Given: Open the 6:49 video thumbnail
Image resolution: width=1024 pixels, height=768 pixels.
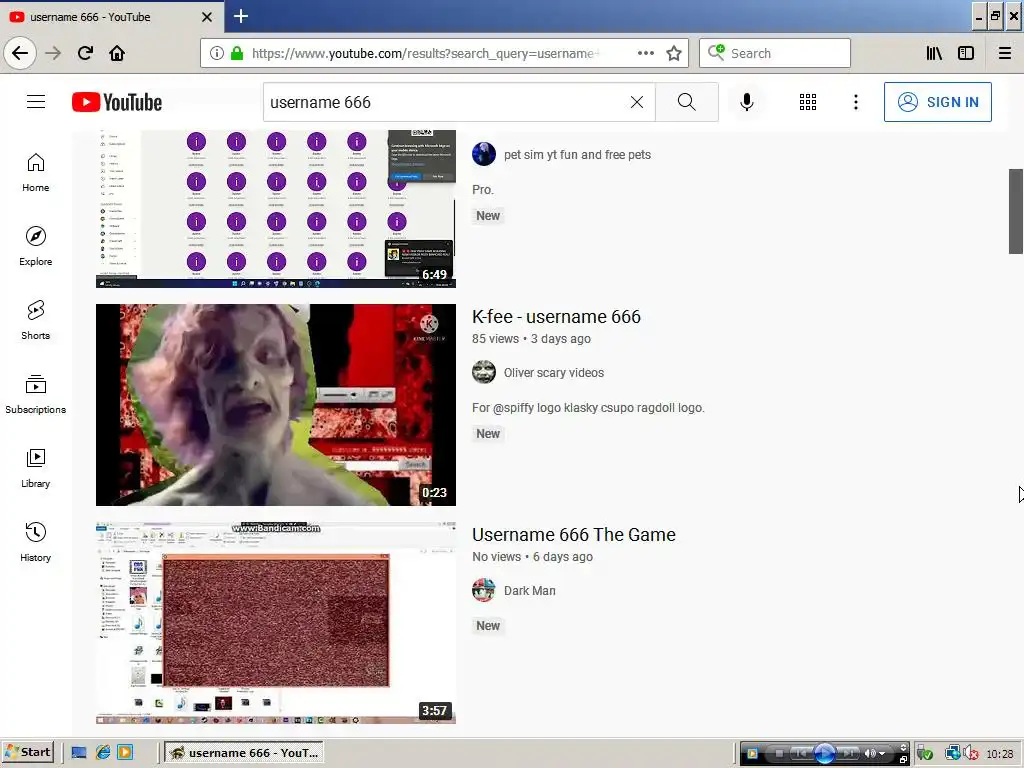Looking at the screenshot, I should point(276,209).
